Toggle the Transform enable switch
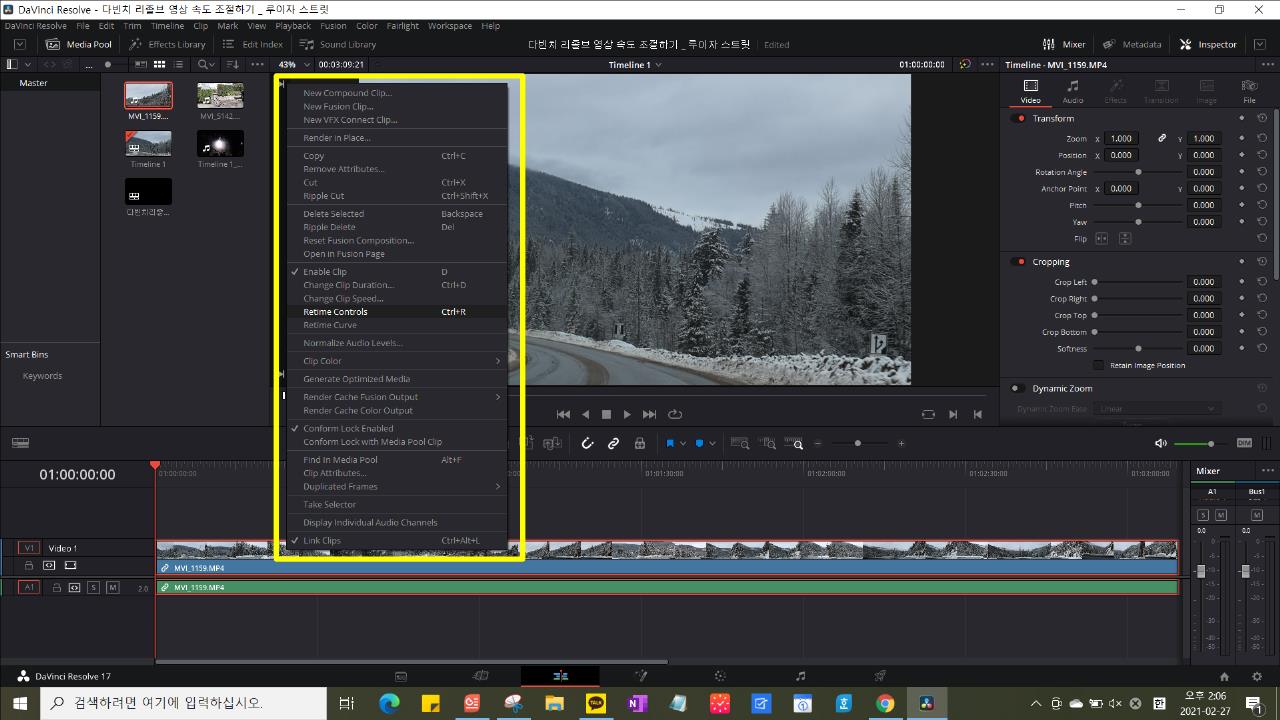The width and height of the screenshot is (1280, 720). point(1020,118)
